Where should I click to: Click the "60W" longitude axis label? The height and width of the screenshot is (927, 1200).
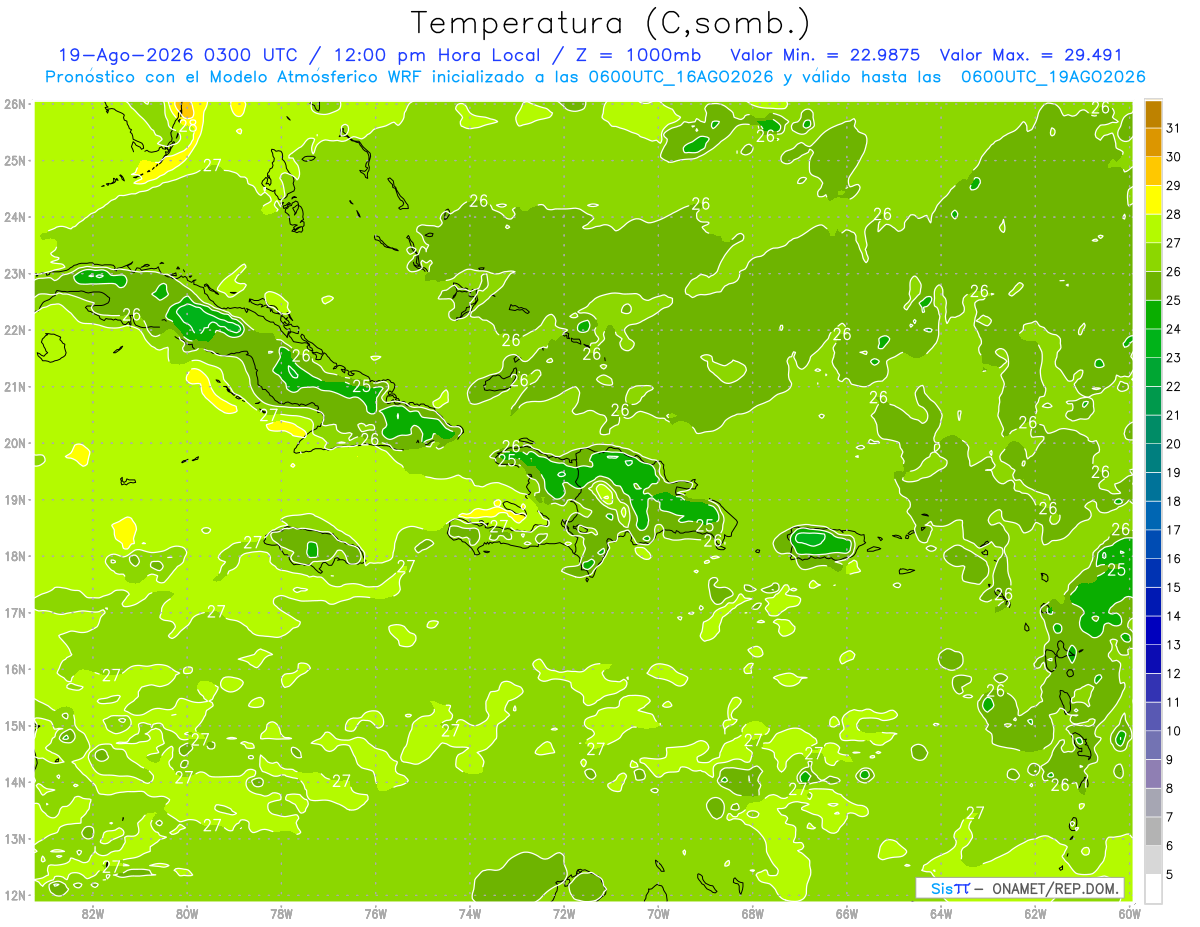click(1128, 912)
